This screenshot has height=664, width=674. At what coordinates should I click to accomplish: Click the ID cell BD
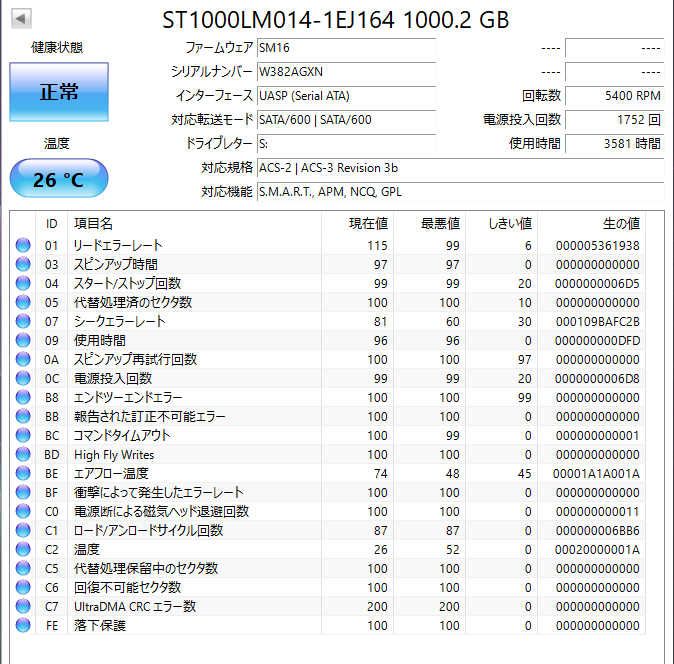coord(52,455)
